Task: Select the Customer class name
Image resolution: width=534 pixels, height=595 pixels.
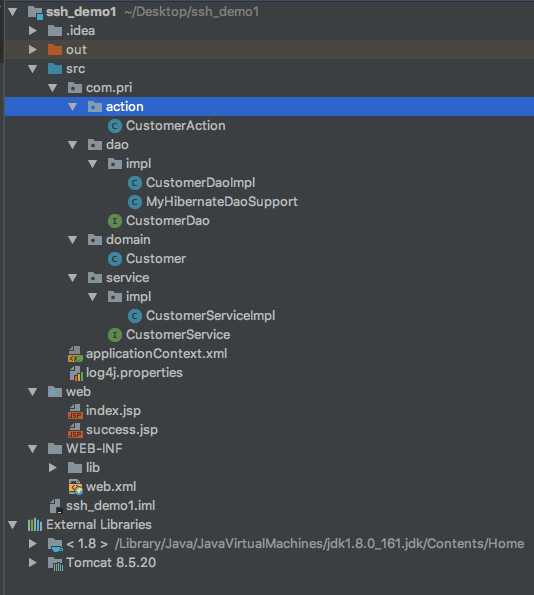Action: pyautogui.click(x=156, y=258)
